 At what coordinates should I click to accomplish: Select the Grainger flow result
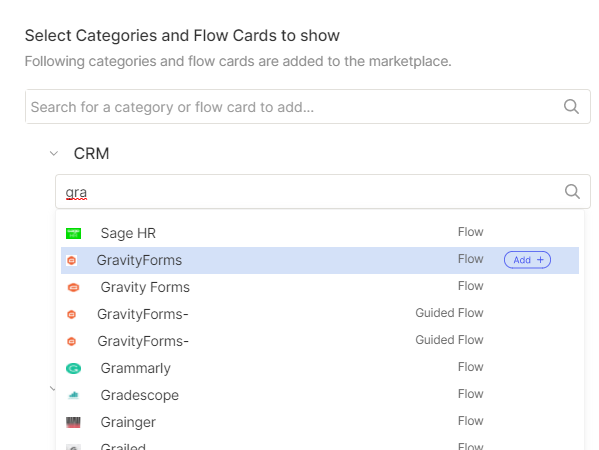[320, 422]
